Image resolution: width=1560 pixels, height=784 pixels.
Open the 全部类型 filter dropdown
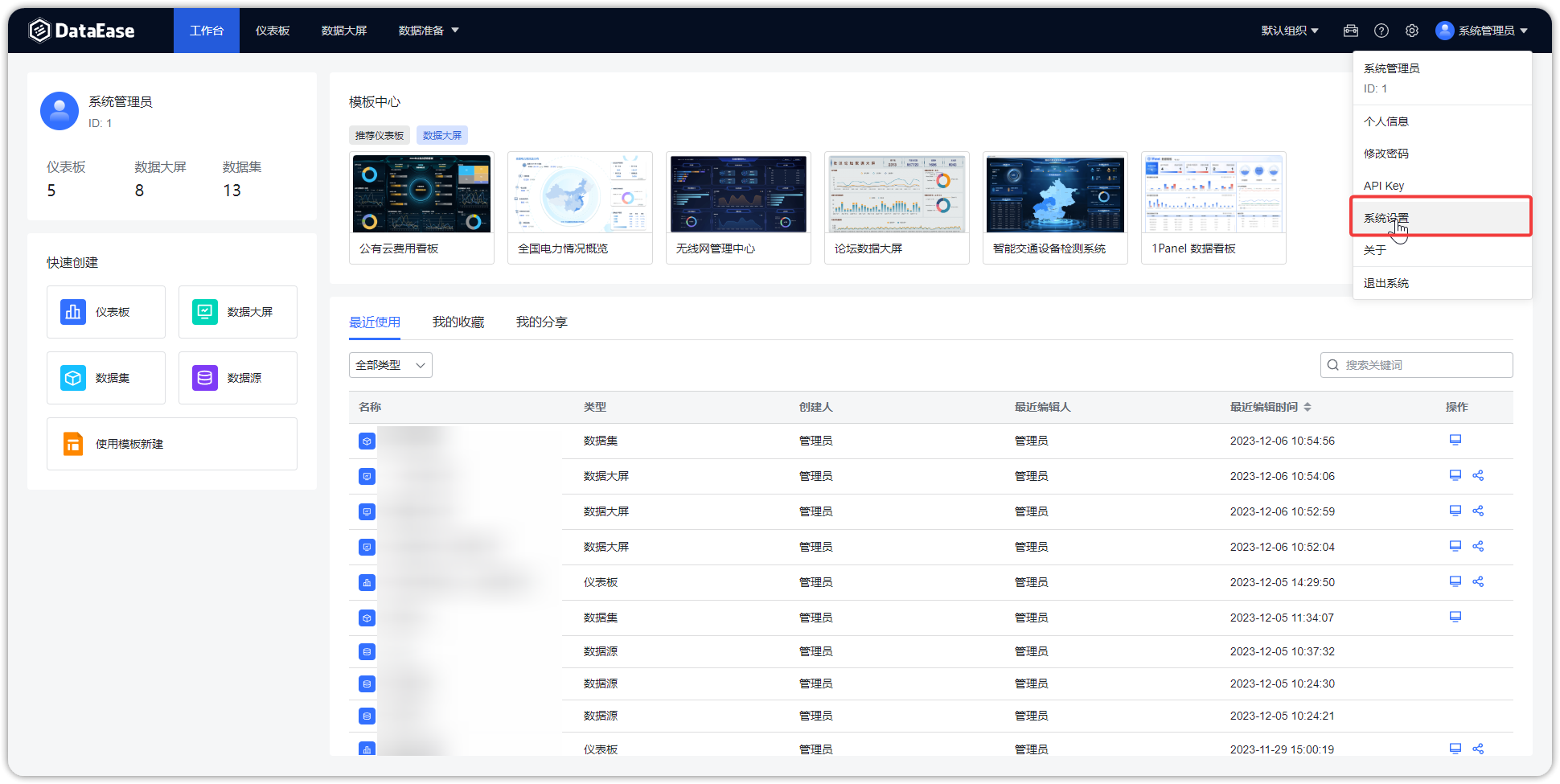click(390, 364)
